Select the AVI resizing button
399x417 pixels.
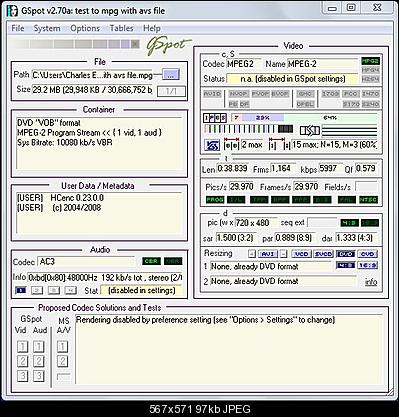[x=267, y=254]
